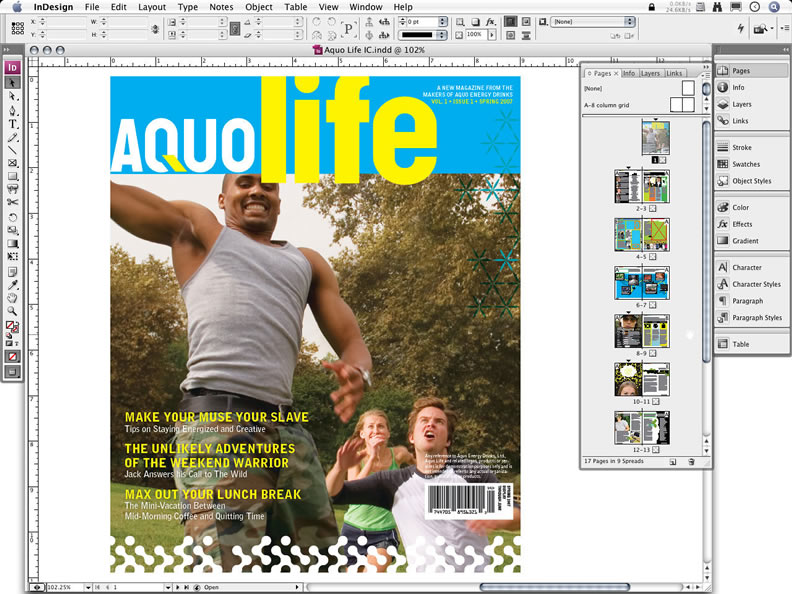The width and height of the screenshot is (792, 594).
Task: Toggle No text wrap button
Action: point(511,22)
